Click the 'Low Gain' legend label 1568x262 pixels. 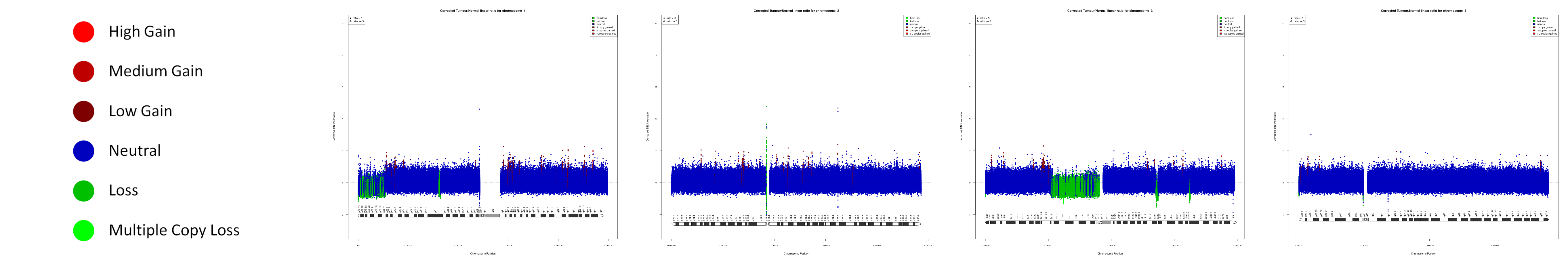(x=141, y=111)
